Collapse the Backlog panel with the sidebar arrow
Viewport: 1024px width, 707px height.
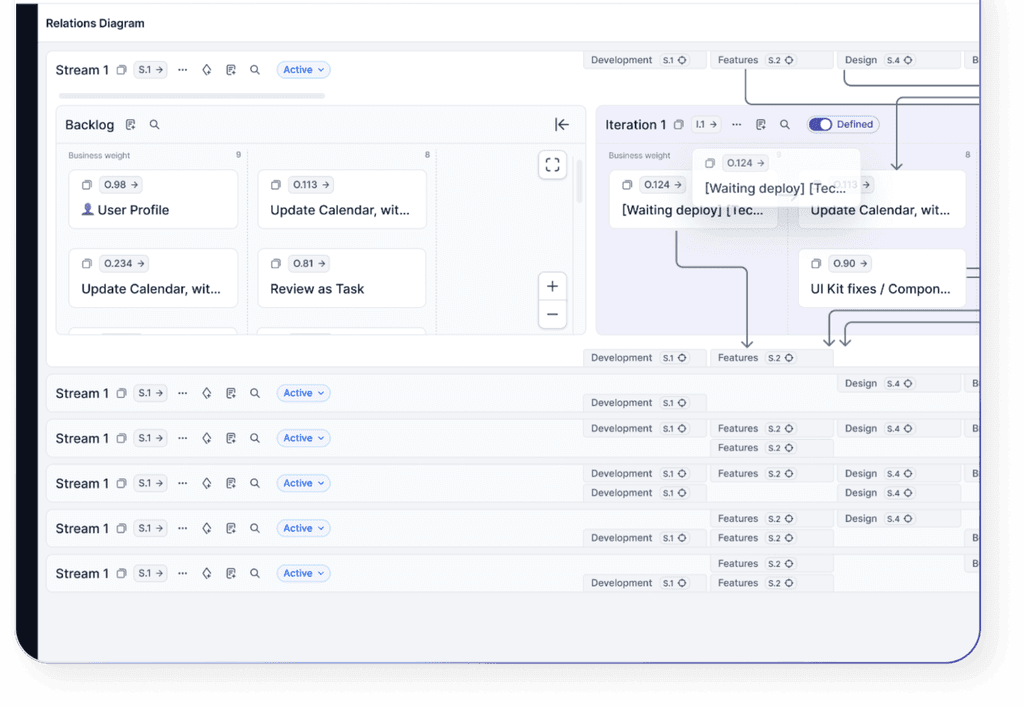pos(562,124)
